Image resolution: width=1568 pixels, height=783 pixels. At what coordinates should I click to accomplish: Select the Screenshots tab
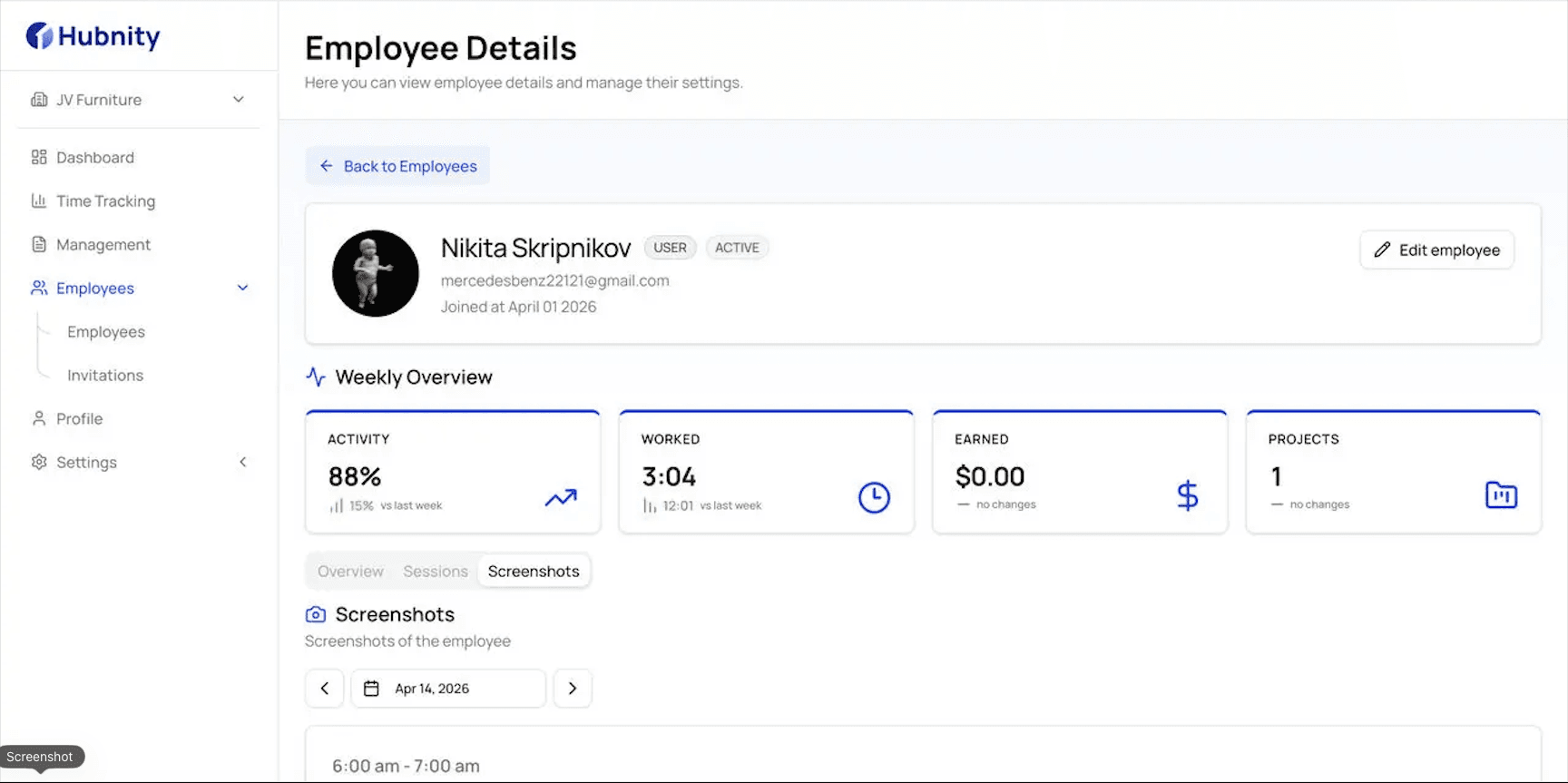pos(534,572)
